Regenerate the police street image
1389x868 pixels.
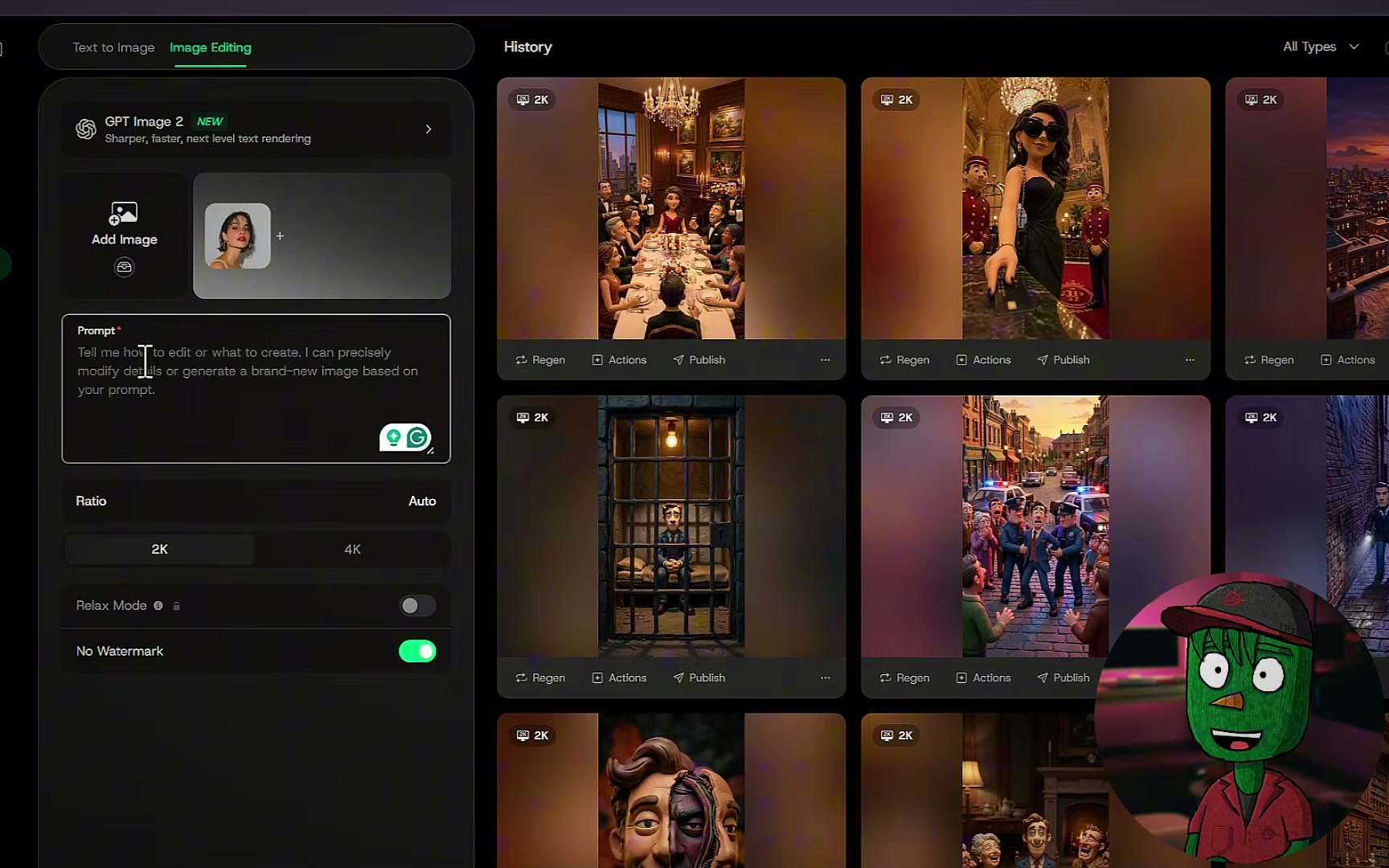pyautogui.click(x=904, y=678)
